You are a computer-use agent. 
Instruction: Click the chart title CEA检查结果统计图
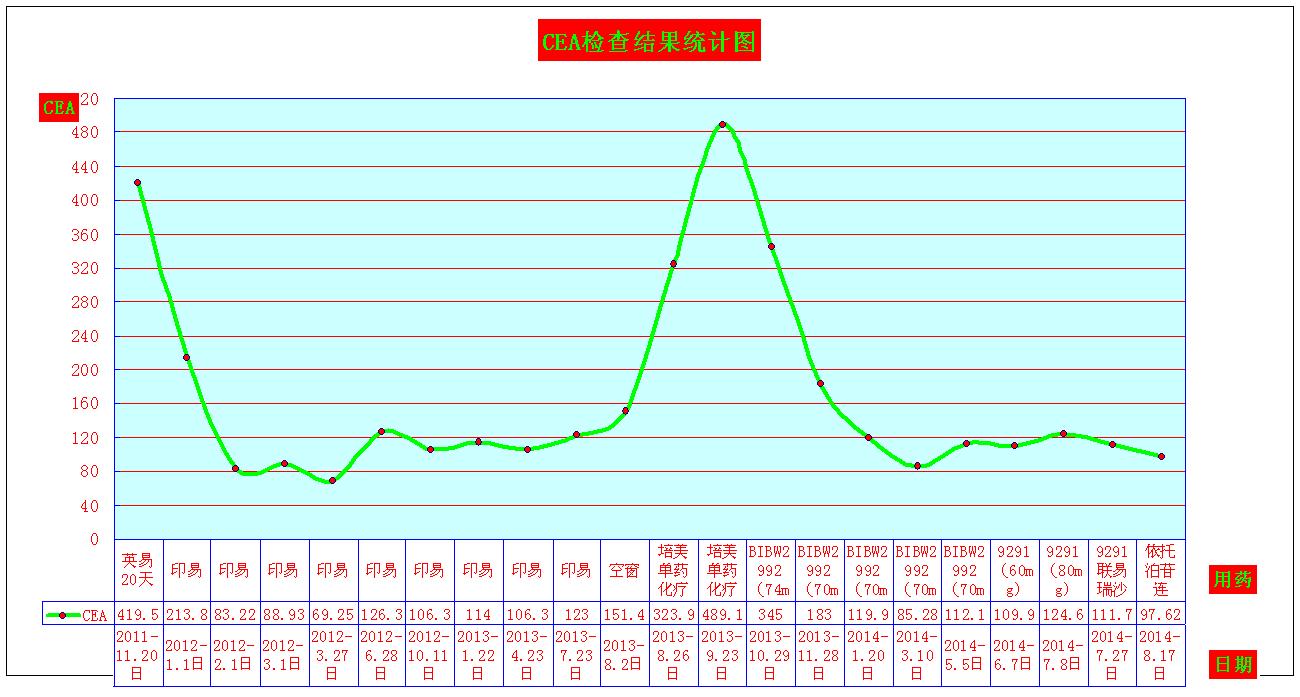(649, 42)
